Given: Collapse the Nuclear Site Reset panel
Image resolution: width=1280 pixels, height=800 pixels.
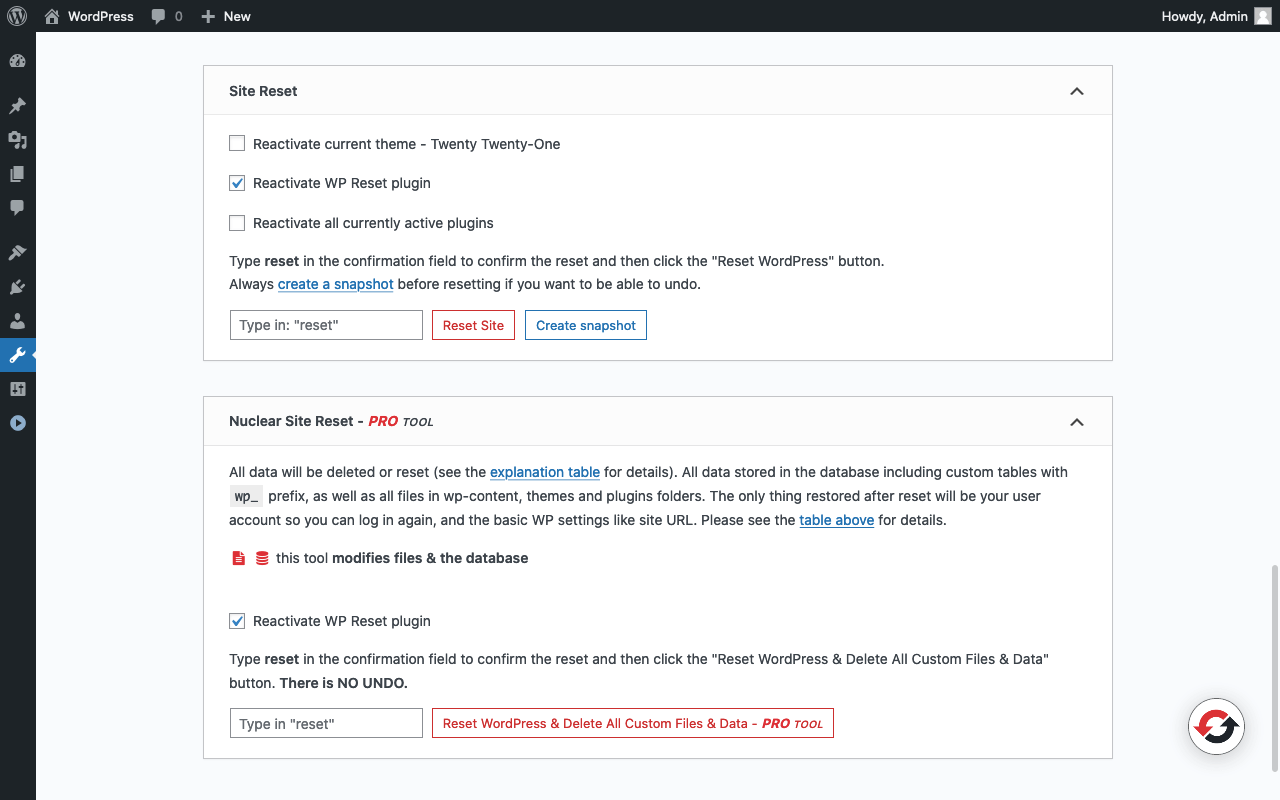Looking at the screenshot, I should pos(1076,422).
